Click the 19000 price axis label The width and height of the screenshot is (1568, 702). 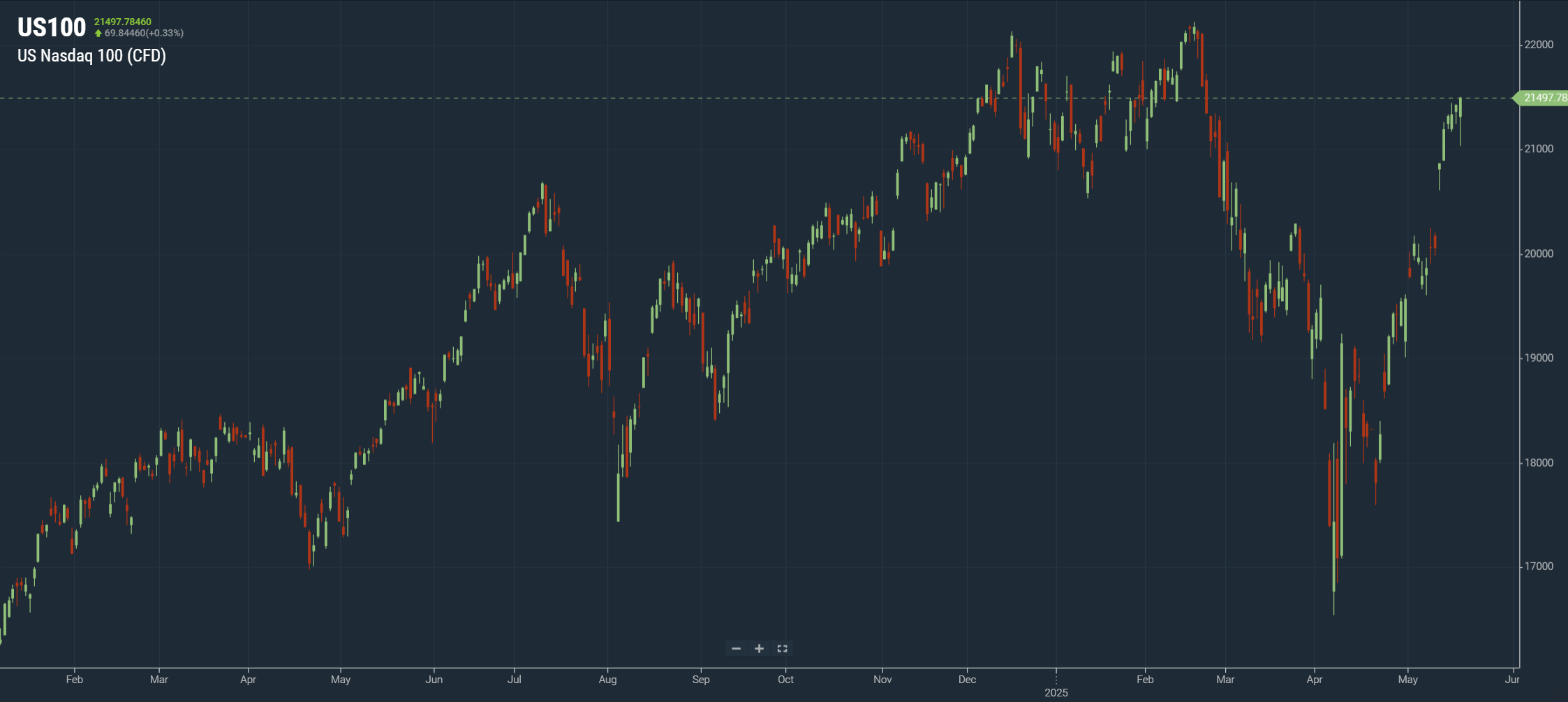coord(1539,358)
